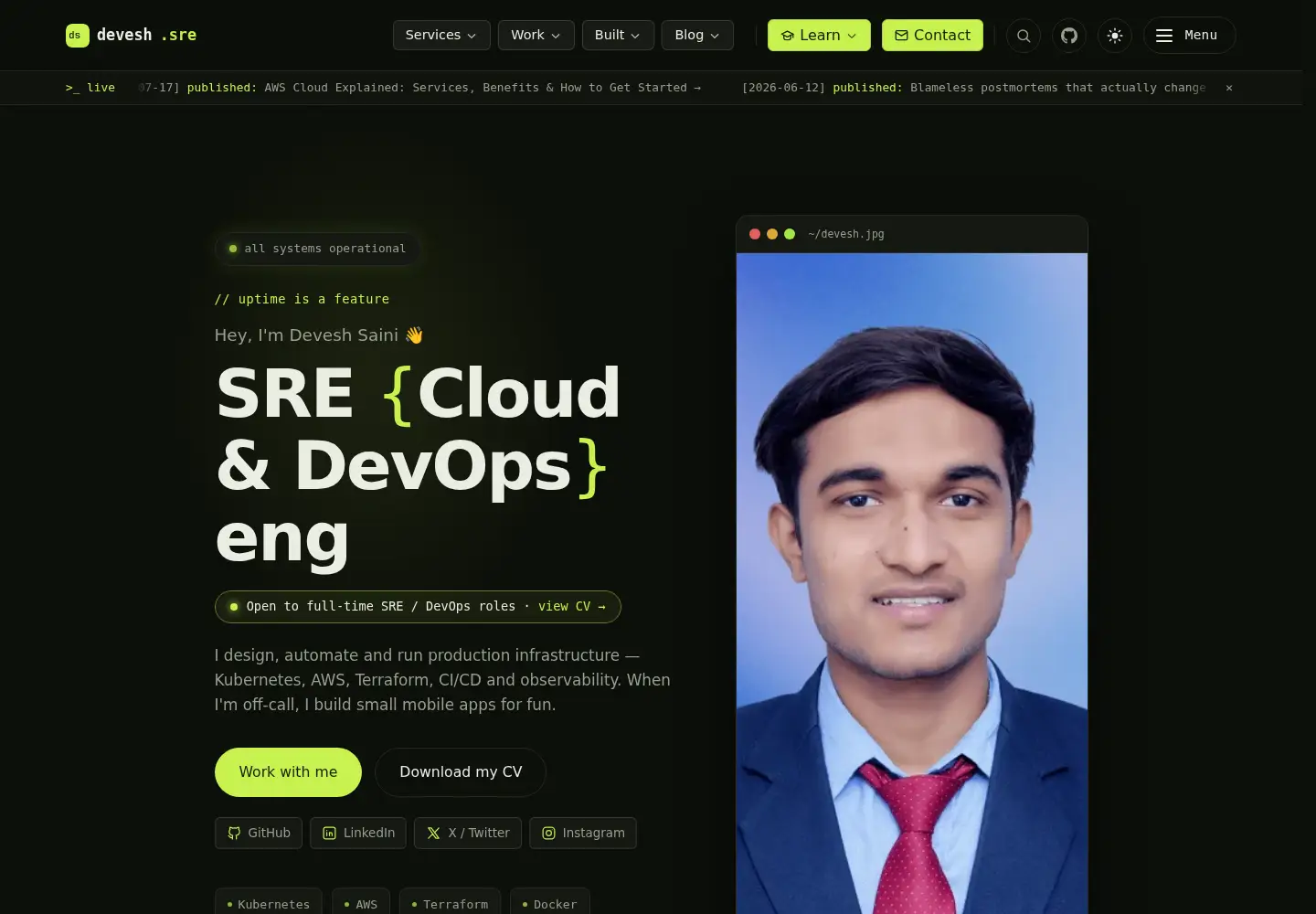Expand the Blog dropdown
The width and height of the screenshot is (1316, 914).
pyautogui.click(x=697, y=35)
